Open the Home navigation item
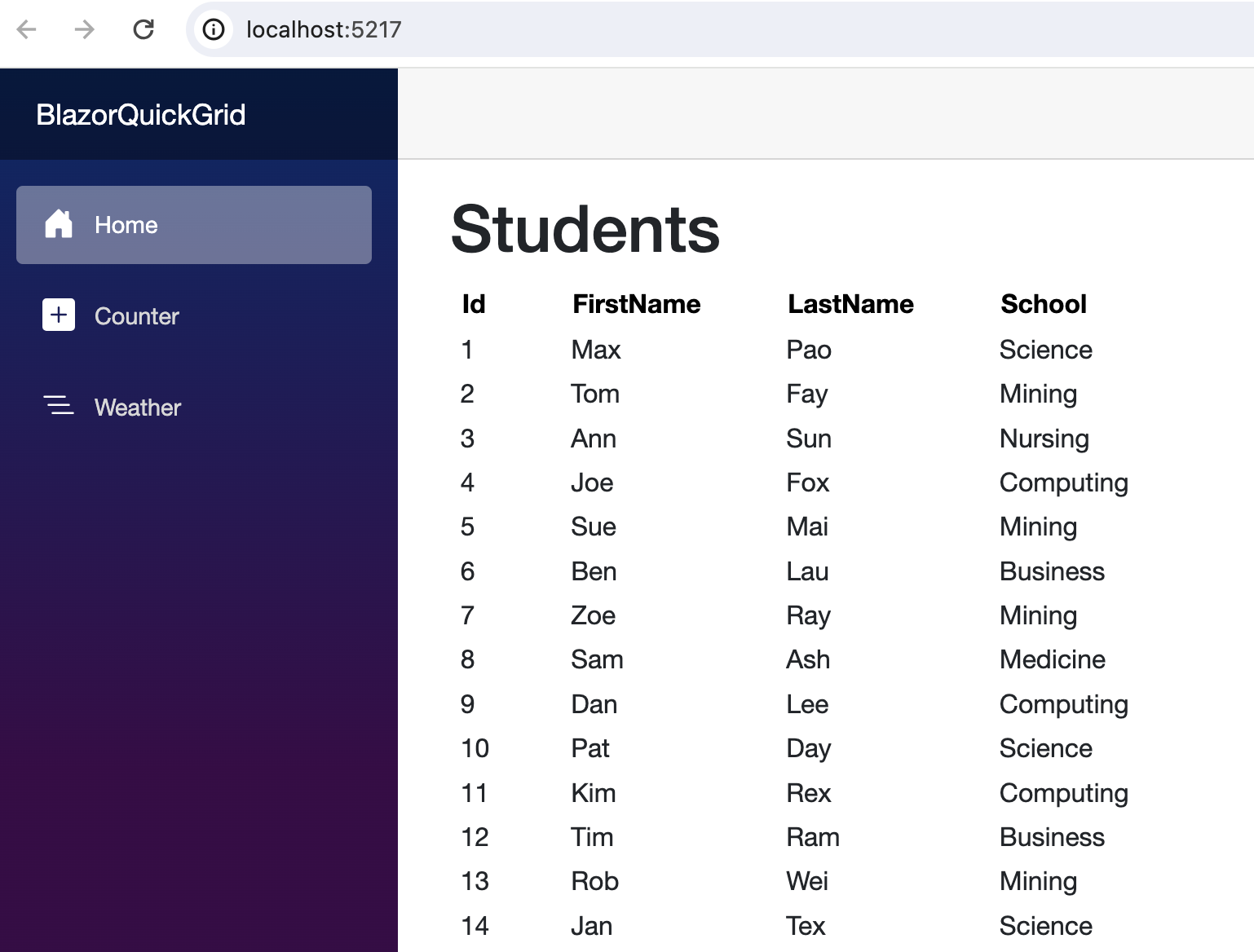 coord(194,225)
